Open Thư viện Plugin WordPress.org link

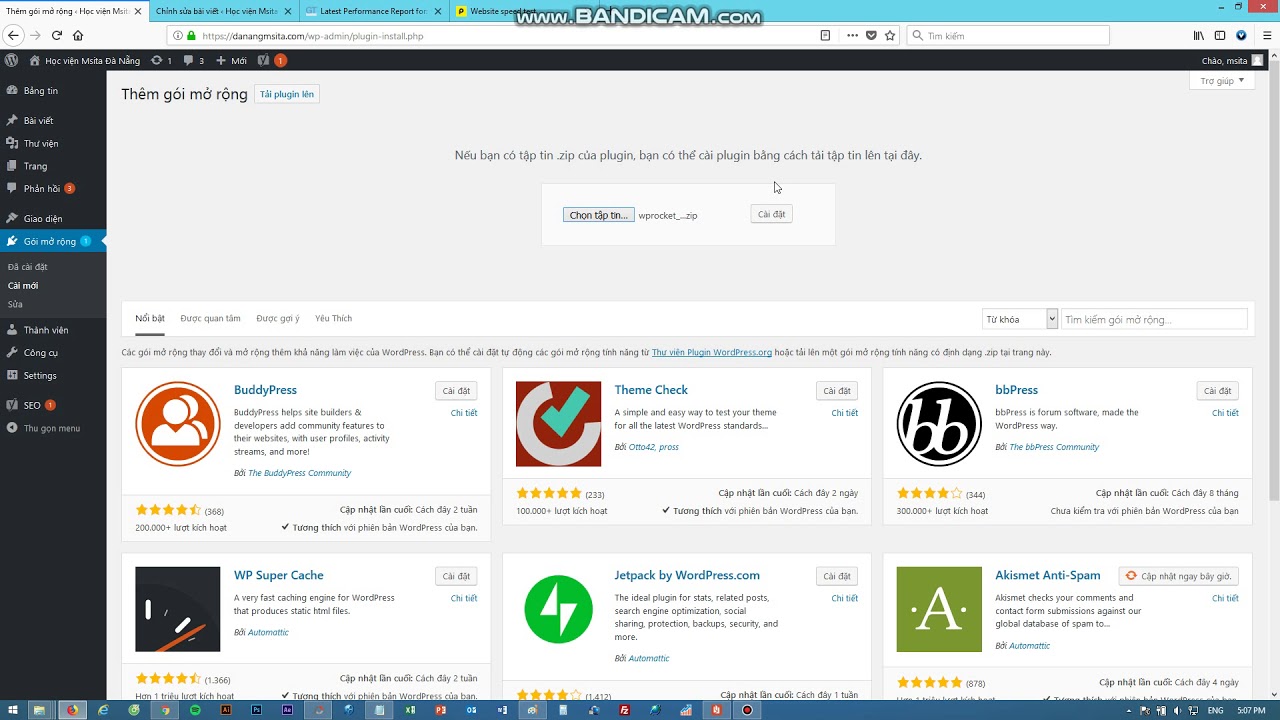711,352
